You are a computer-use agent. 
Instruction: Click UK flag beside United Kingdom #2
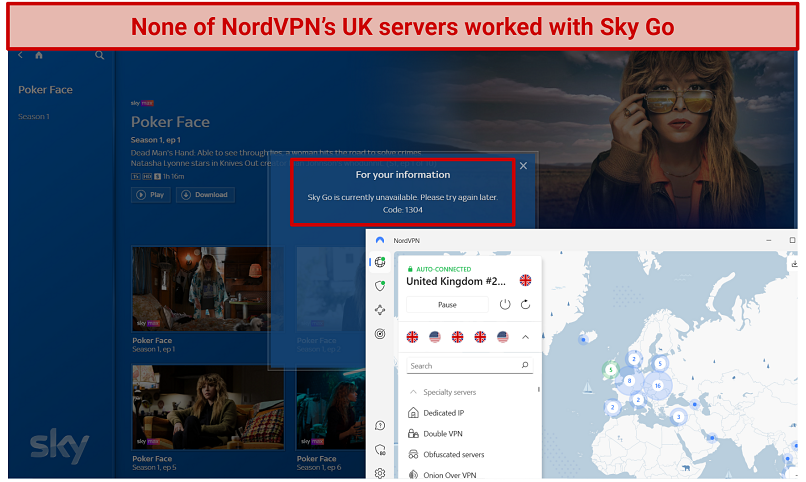click(525, 280)
